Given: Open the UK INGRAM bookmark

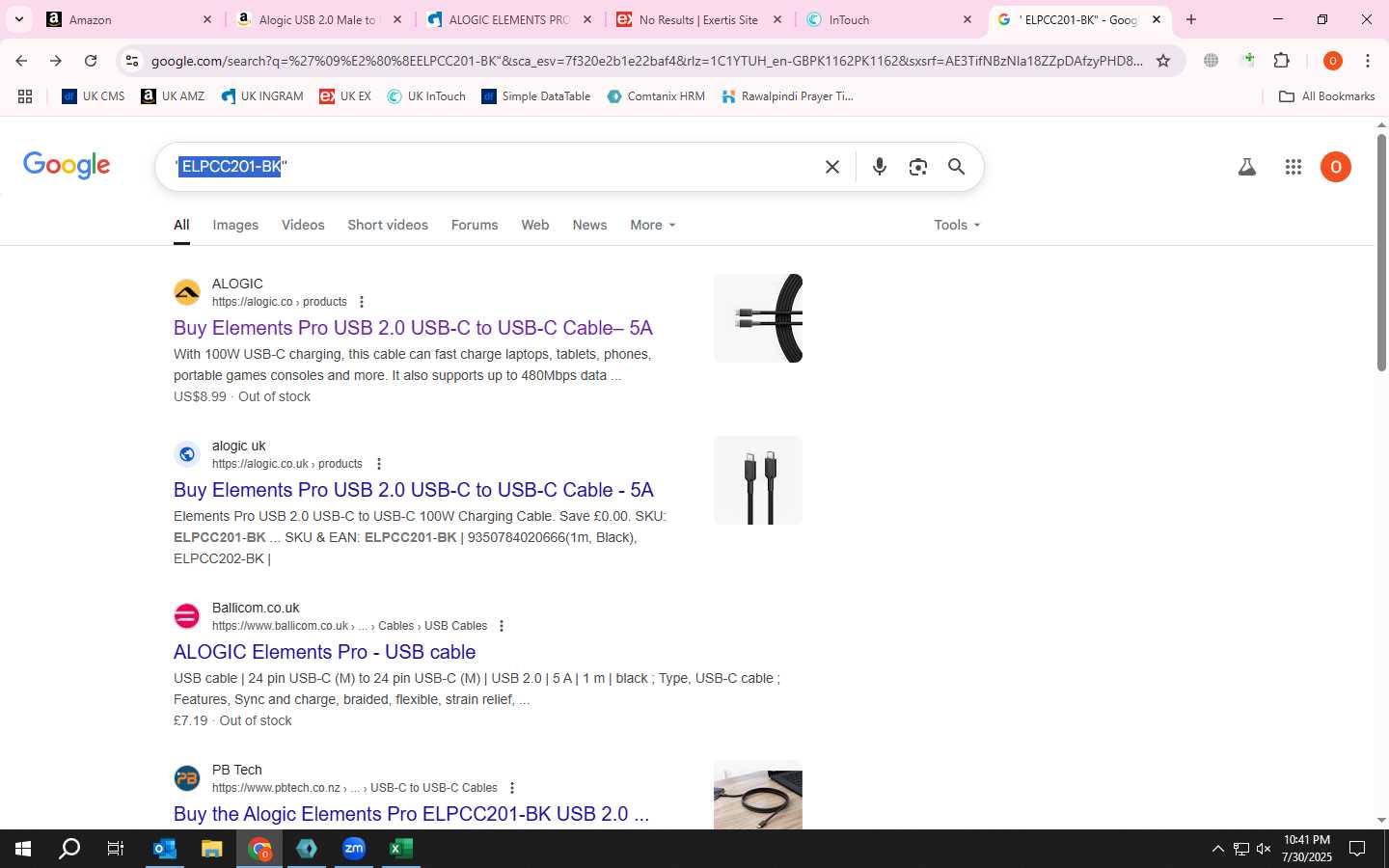Looking at the screenshot, I should coord(262,96).
